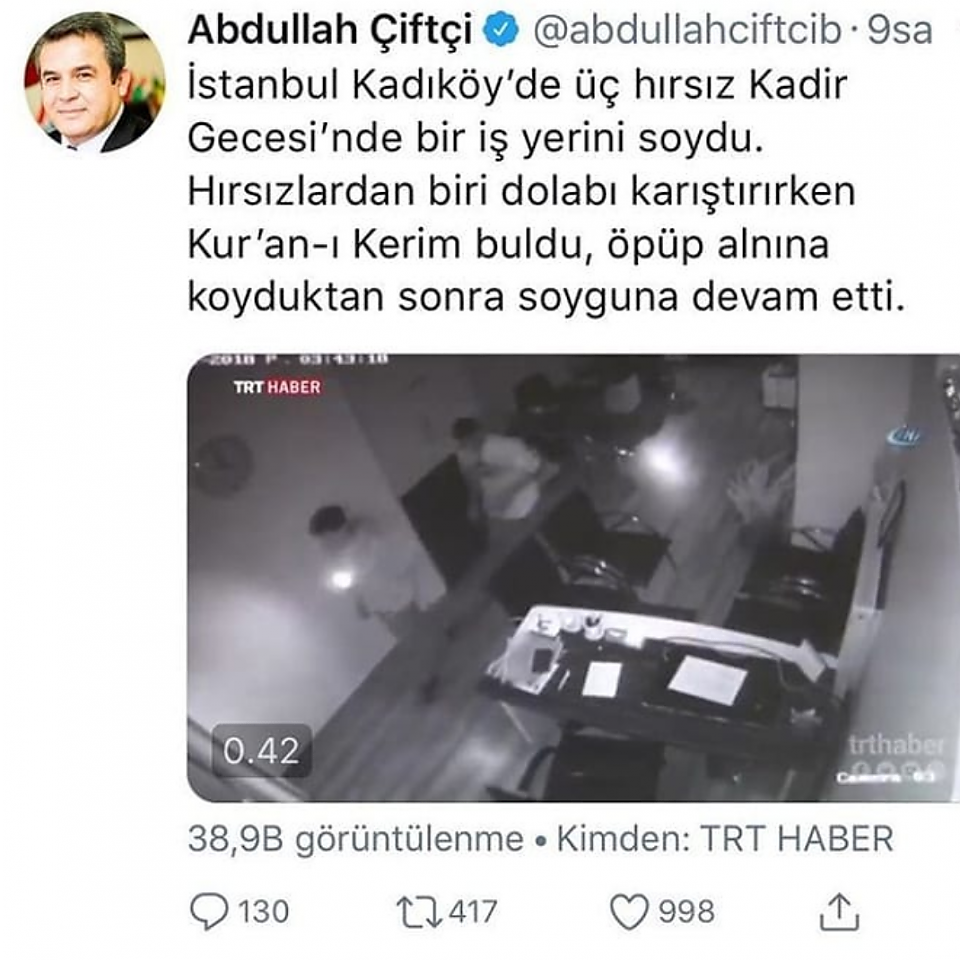Open the 9sa timestamp
Image resolution: width=960 pixels, height=960 pixels.
(900, 31)
